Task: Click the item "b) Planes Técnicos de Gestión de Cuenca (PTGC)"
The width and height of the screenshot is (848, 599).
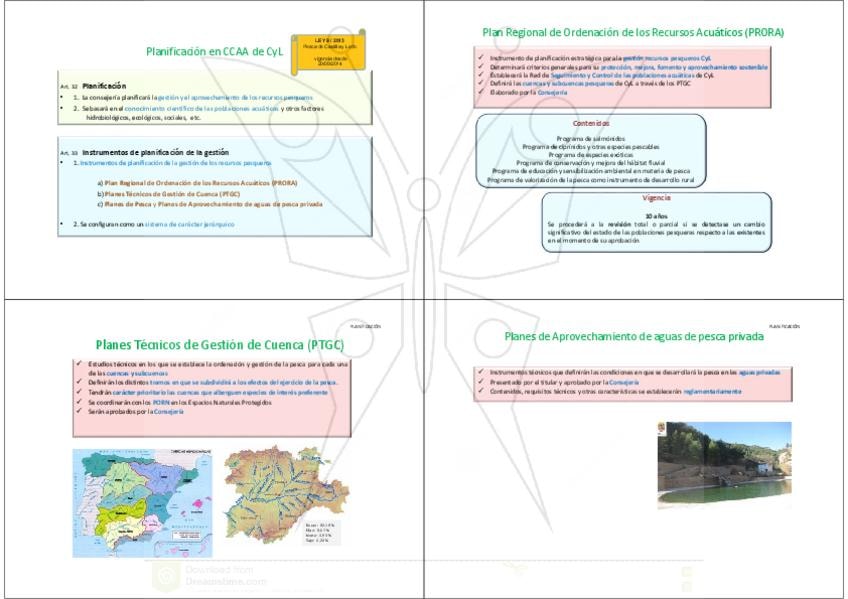Action: [169, 194]
